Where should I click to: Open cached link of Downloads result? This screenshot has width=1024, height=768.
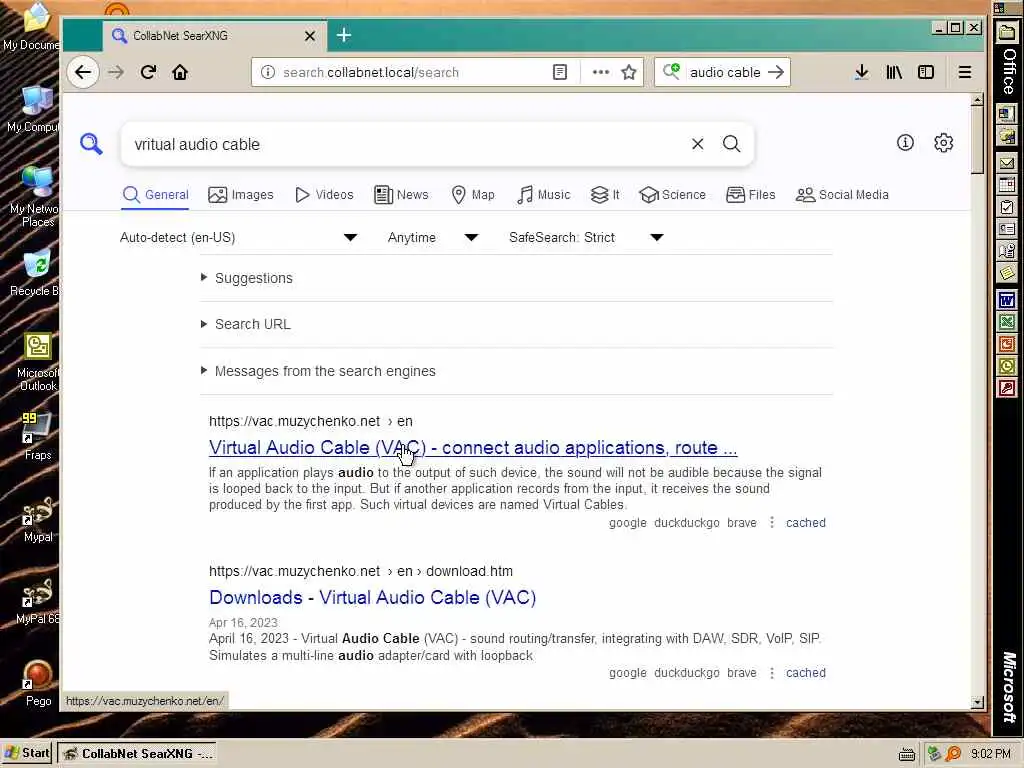[806, 673]
